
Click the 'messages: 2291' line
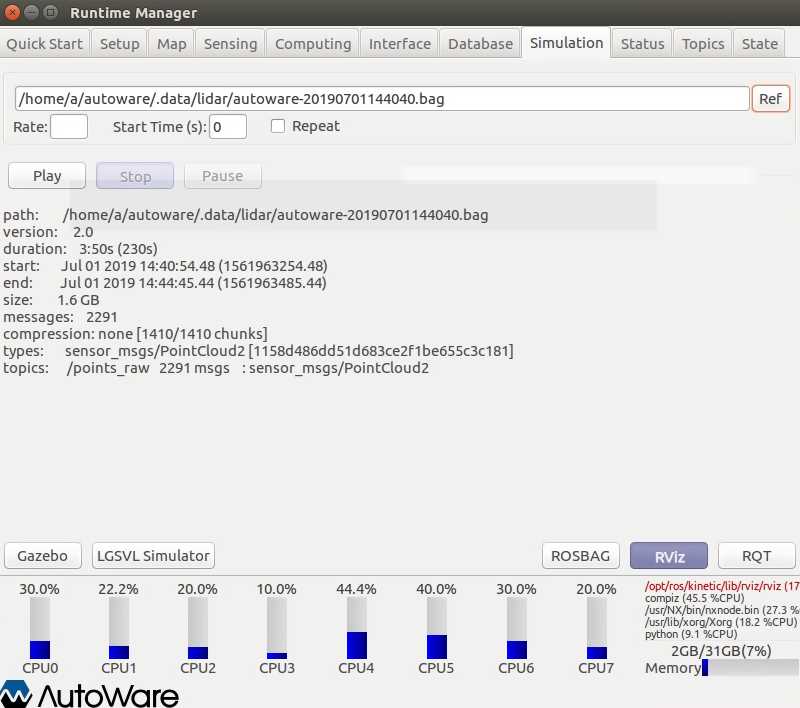coord(60,317)
